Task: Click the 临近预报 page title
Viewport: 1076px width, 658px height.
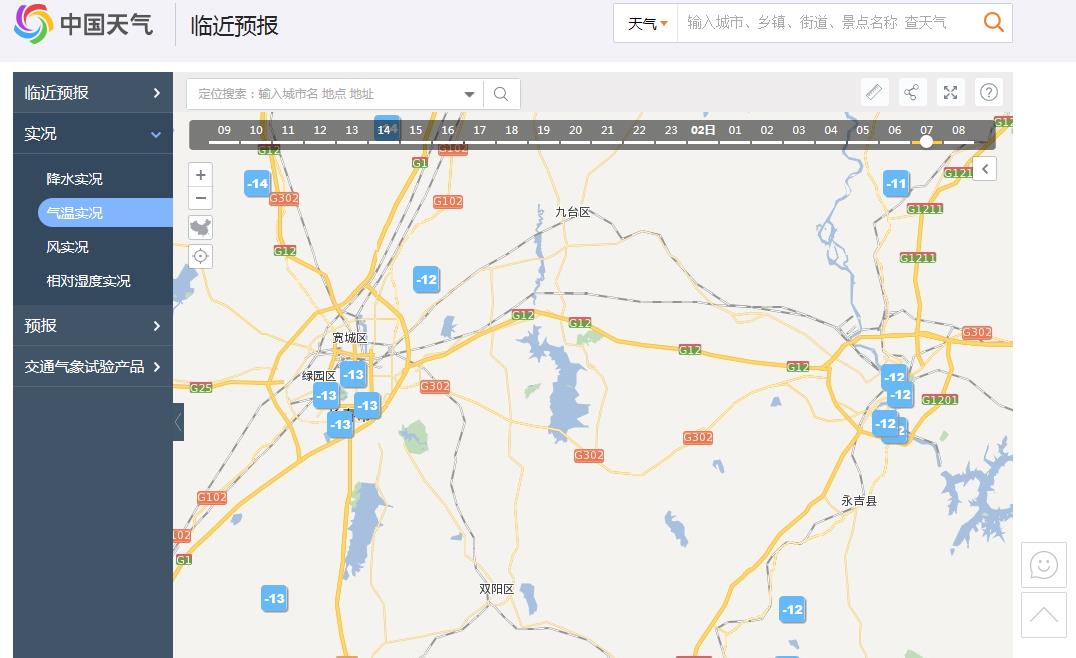Action: [x=234, y=26]
